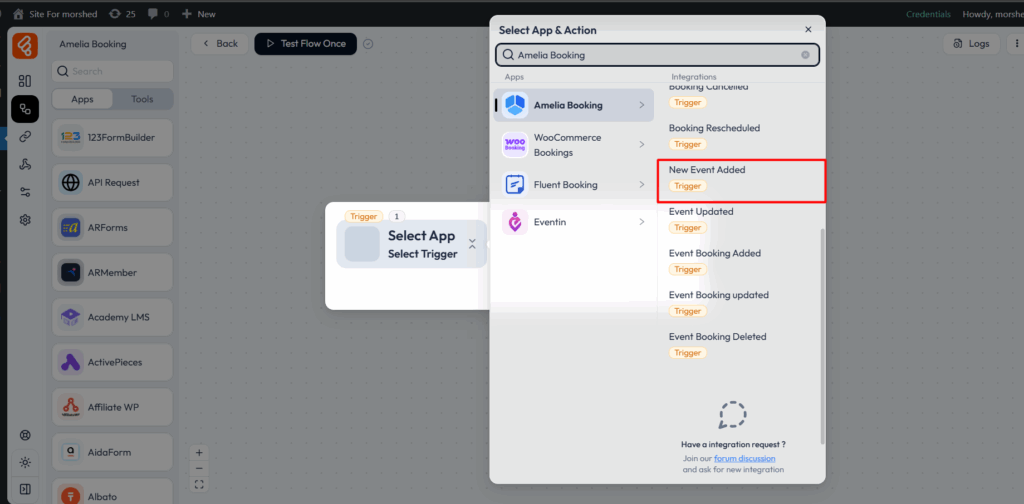Screen dimensions: 1024x504
Task: Switch to the Tools tab
Action: click(x=142, y=99)
